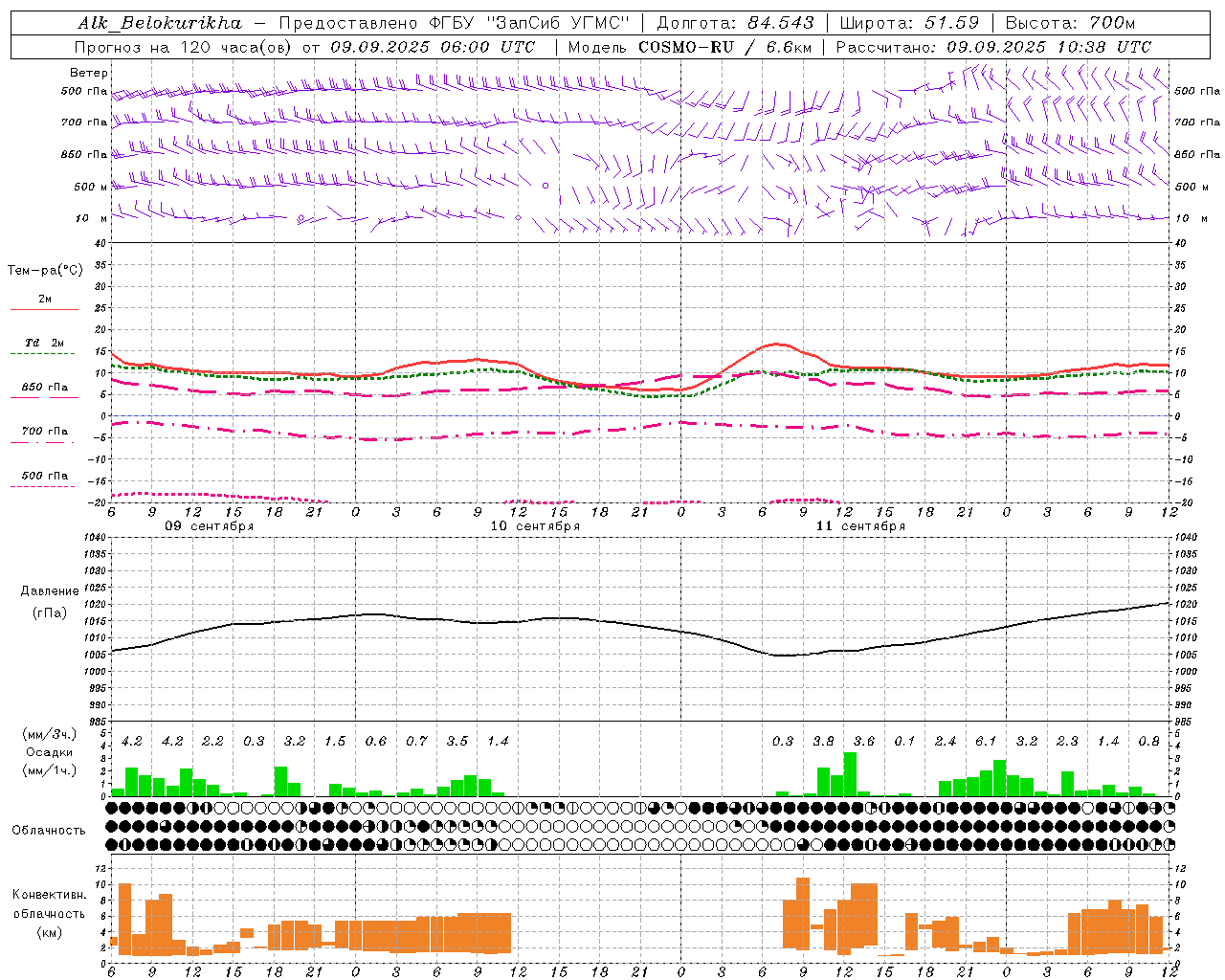Click the Ветер wind panel label
Image resolution: width=1225 pixels, height=980 pixels.
click(x=88, y=73)
